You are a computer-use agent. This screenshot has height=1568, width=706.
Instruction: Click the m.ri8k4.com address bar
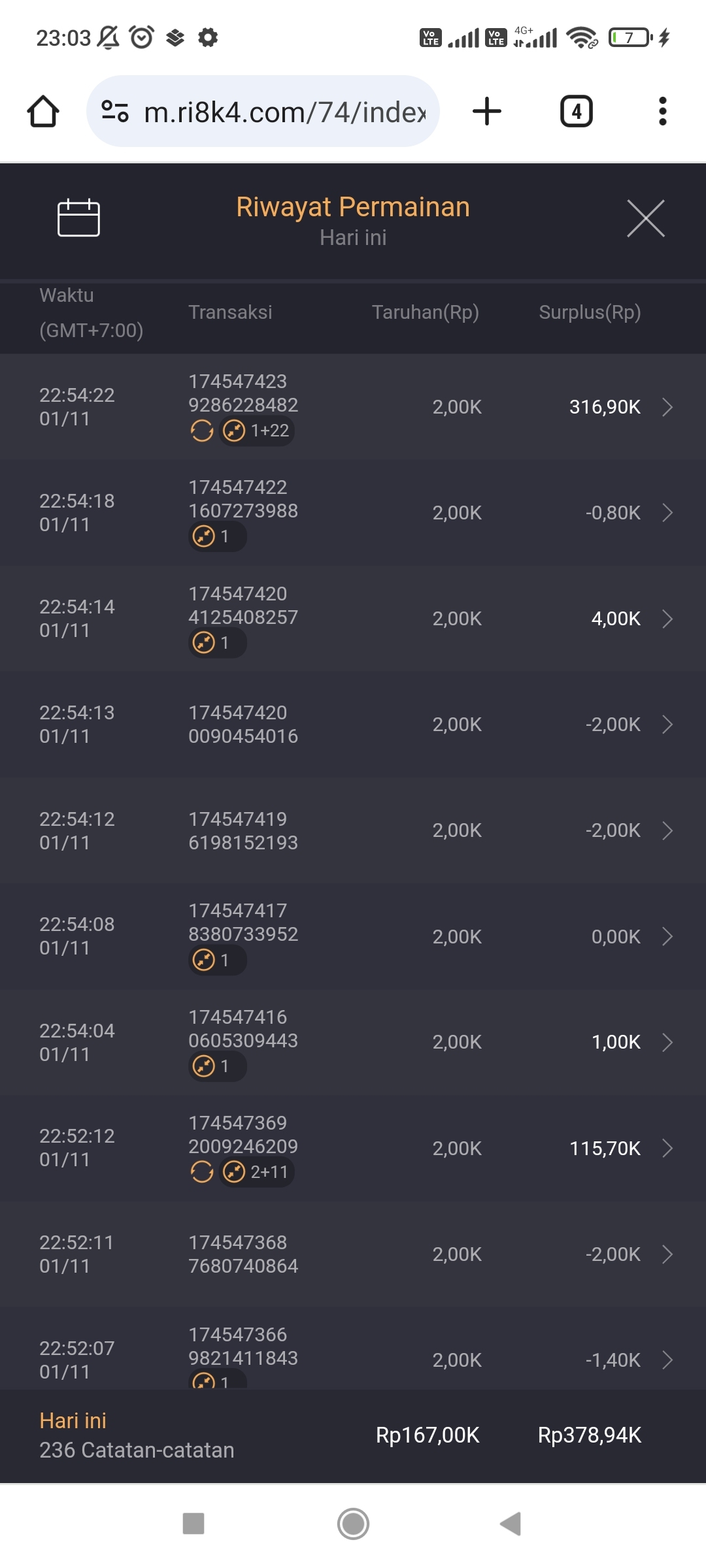pos(284,112)
